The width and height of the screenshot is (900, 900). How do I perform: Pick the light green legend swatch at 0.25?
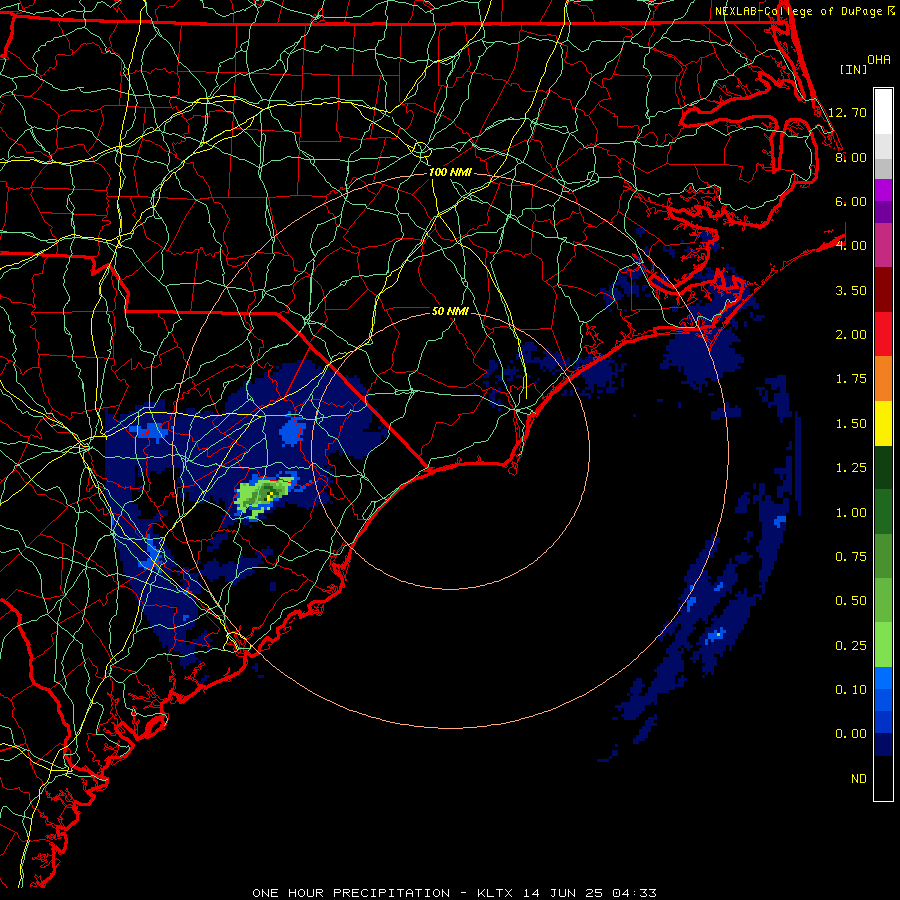pyautogui.click(x=883, y=645)
